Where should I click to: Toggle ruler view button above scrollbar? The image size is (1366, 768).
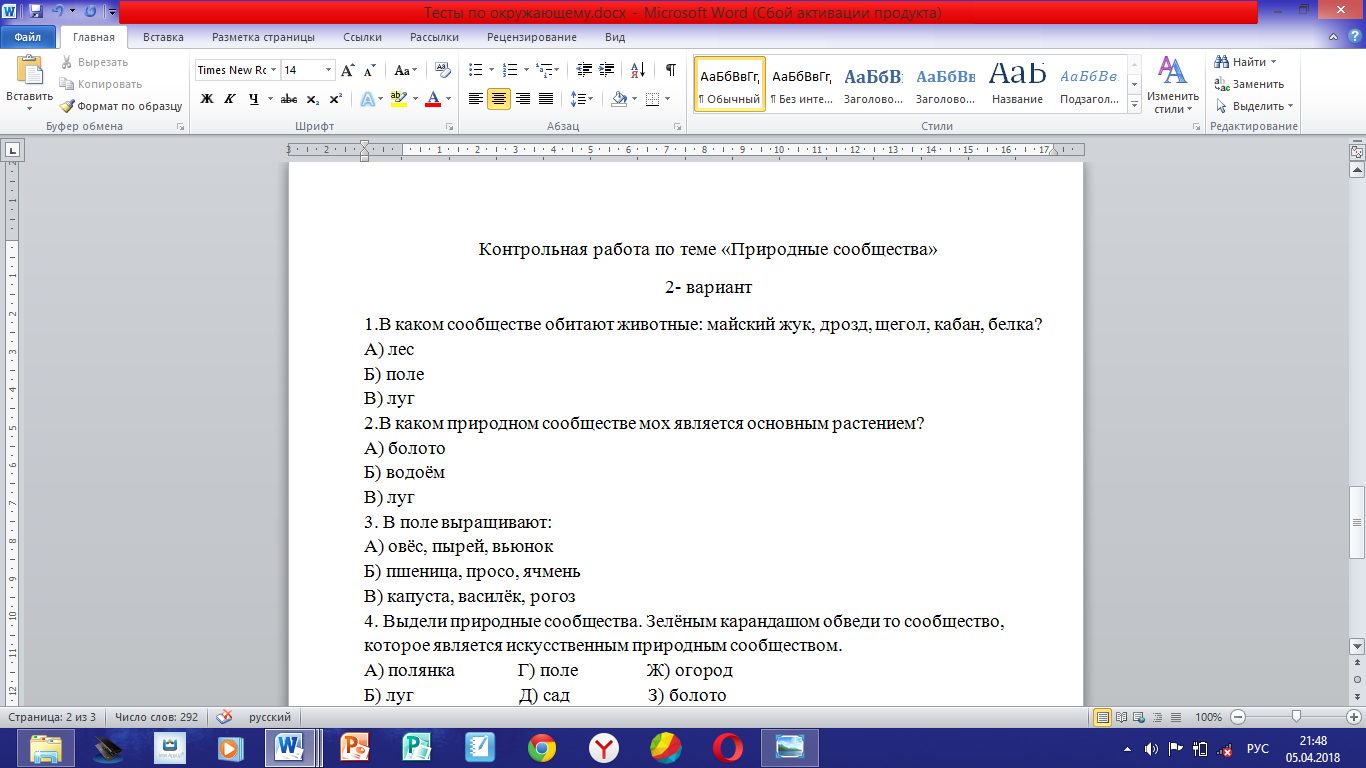[1357, 153]
